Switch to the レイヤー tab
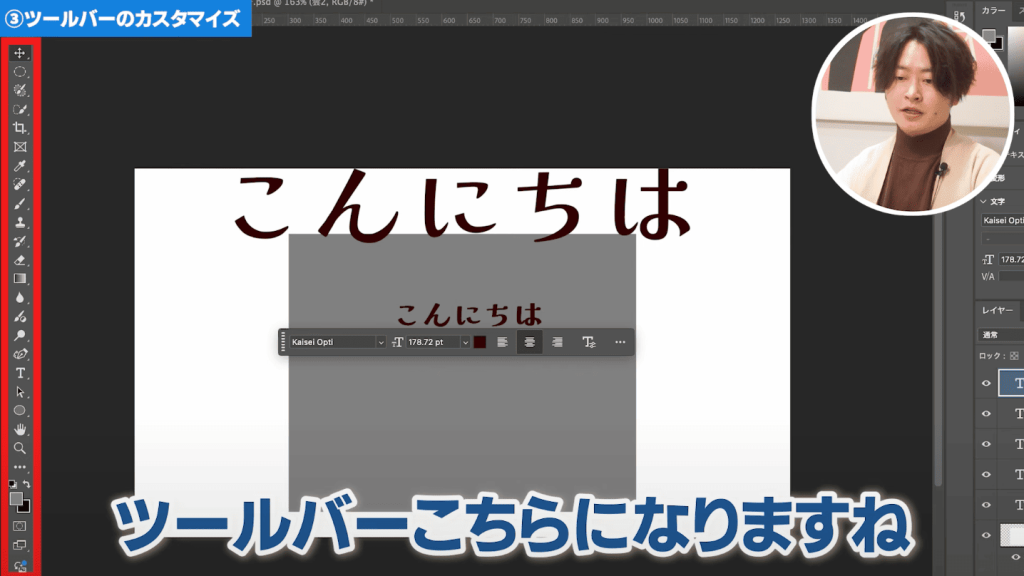1024x576 pixels. [997, 311]
